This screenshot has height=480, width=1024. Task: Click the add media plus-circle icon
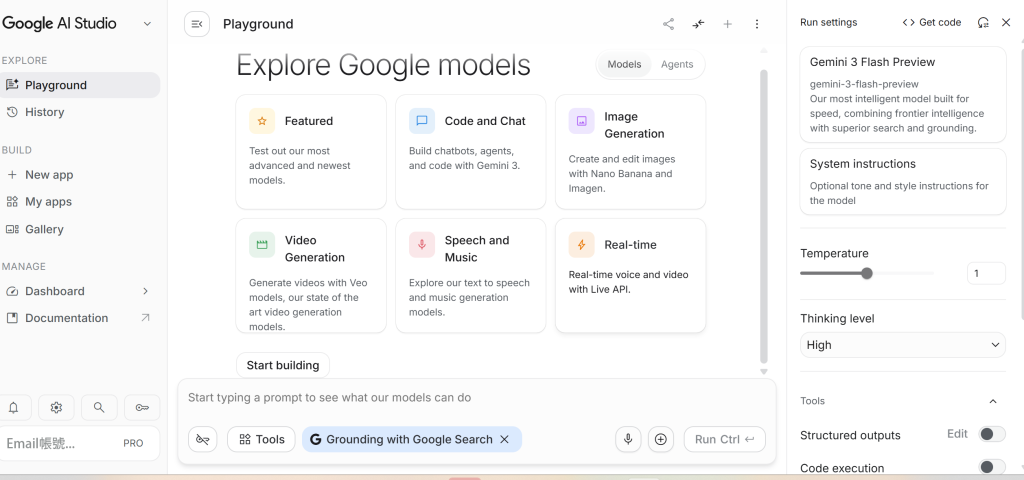pos(660,440)
